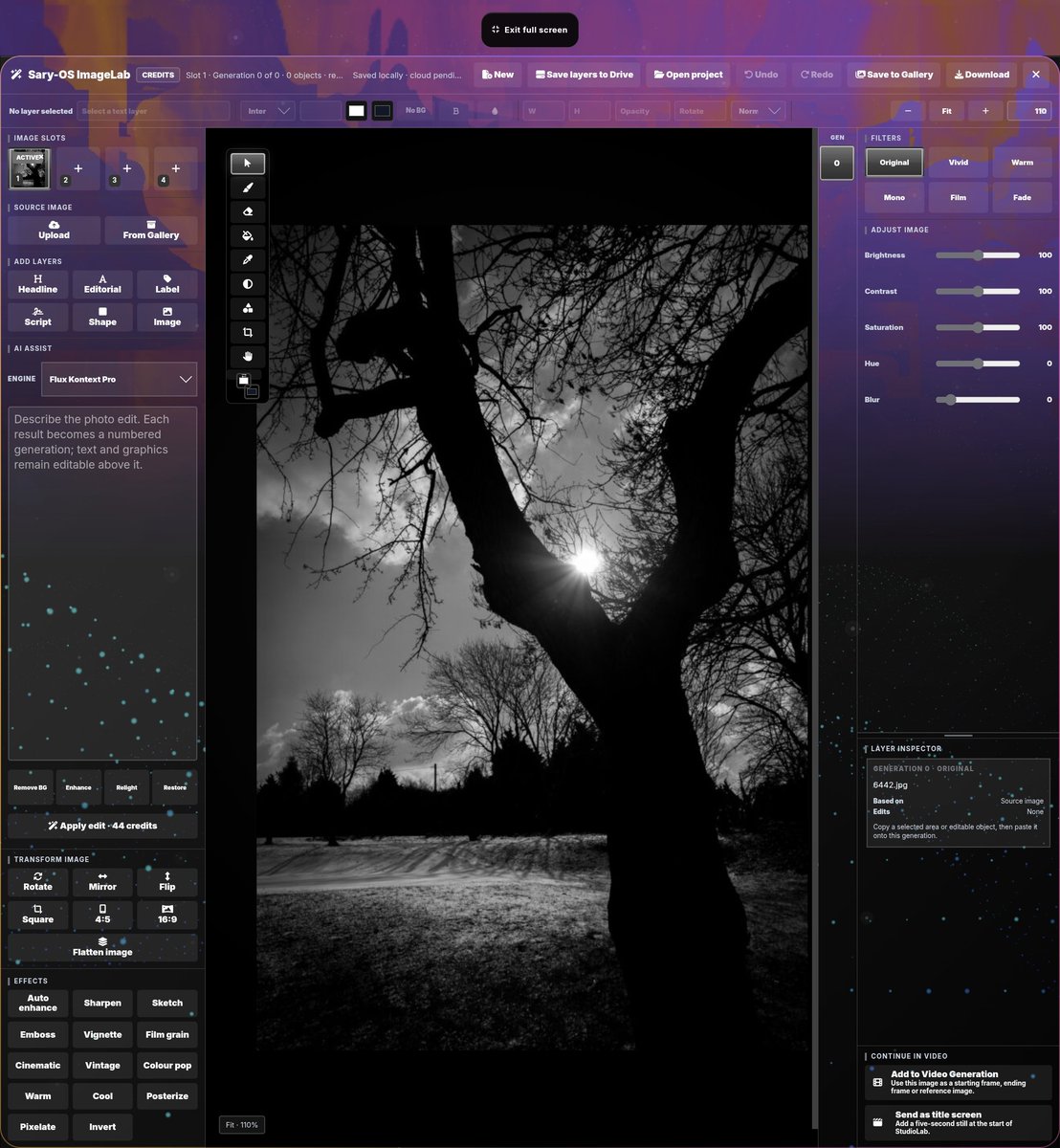Select the Eyedropper tool

(x=248, y=259)
